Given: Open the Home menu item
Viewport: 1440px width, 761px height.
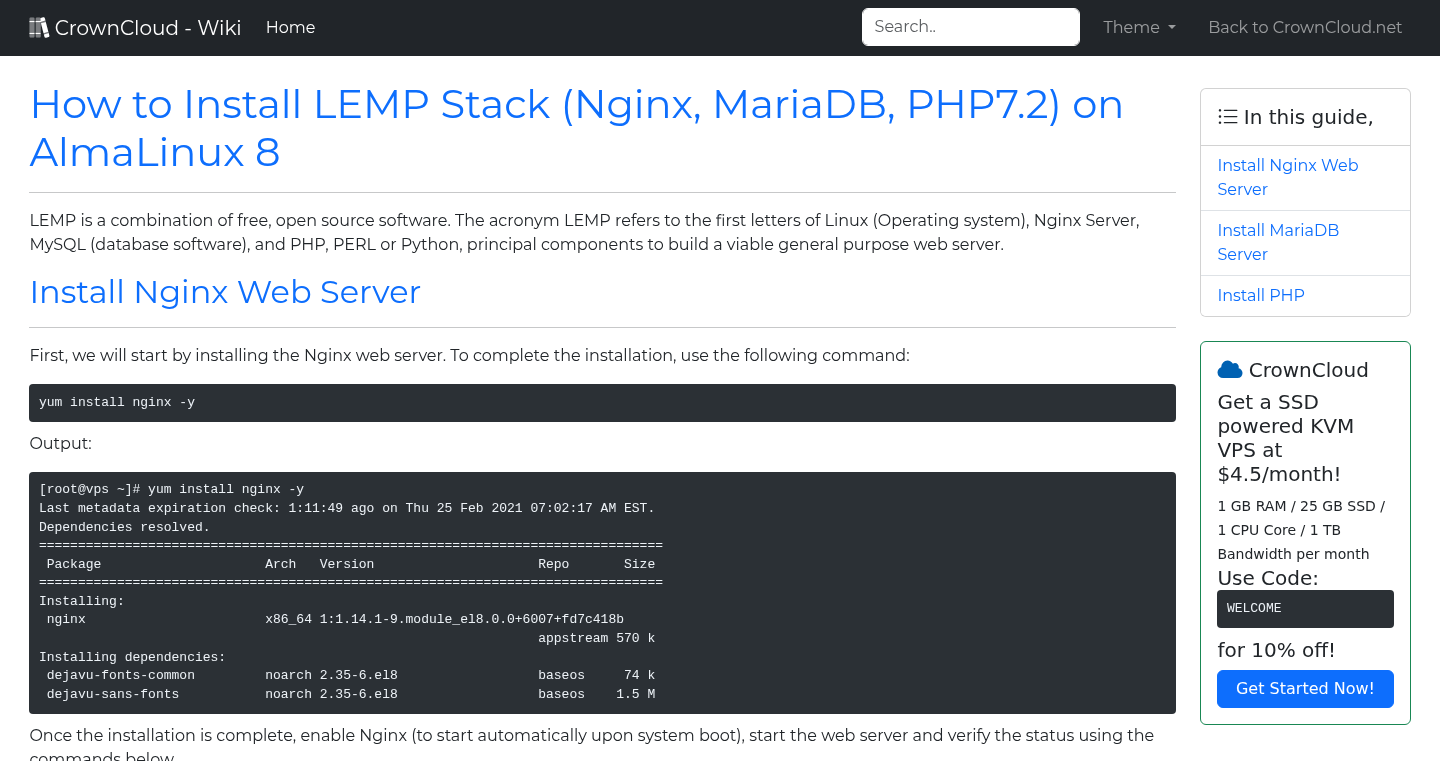Looking at the screenshot, I should 290,27.
